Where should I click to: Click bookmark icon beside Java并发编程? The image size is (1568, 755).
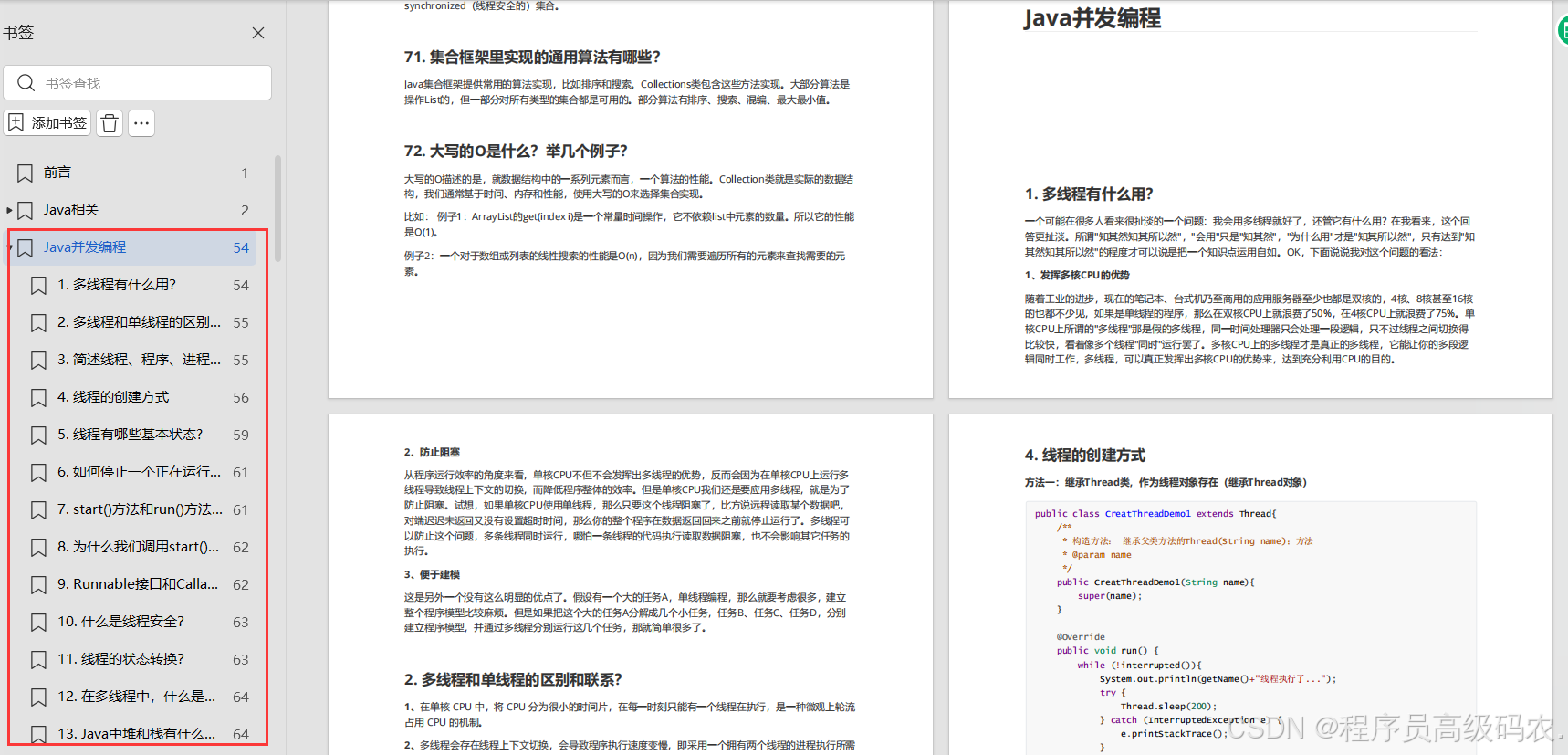point(26,247)
